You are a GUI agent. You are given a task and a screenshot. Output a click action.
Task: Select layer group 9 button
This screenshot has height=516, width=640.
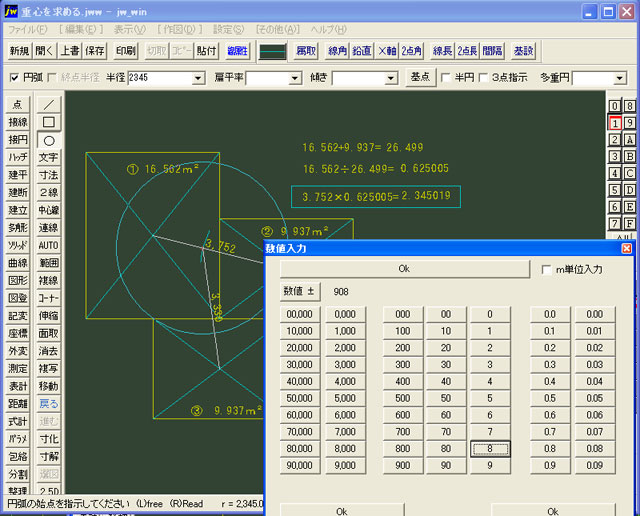[x=629, y=123]
